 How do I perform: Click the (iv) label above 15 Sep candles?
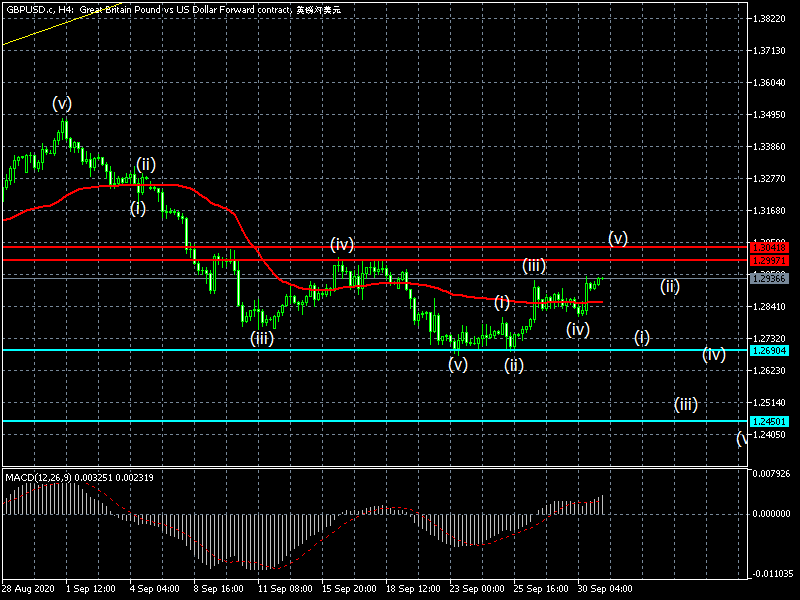(x=343, y=244)
